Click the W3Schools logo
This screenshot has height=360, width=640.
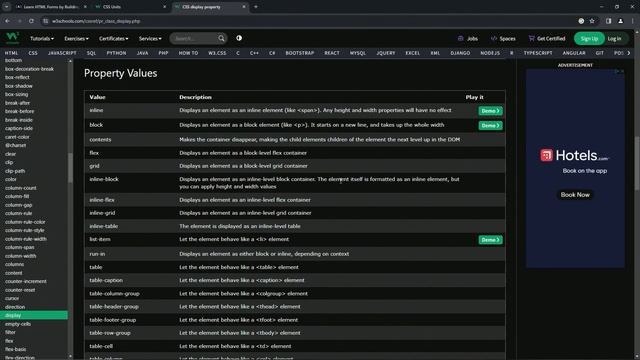point(13,38)
